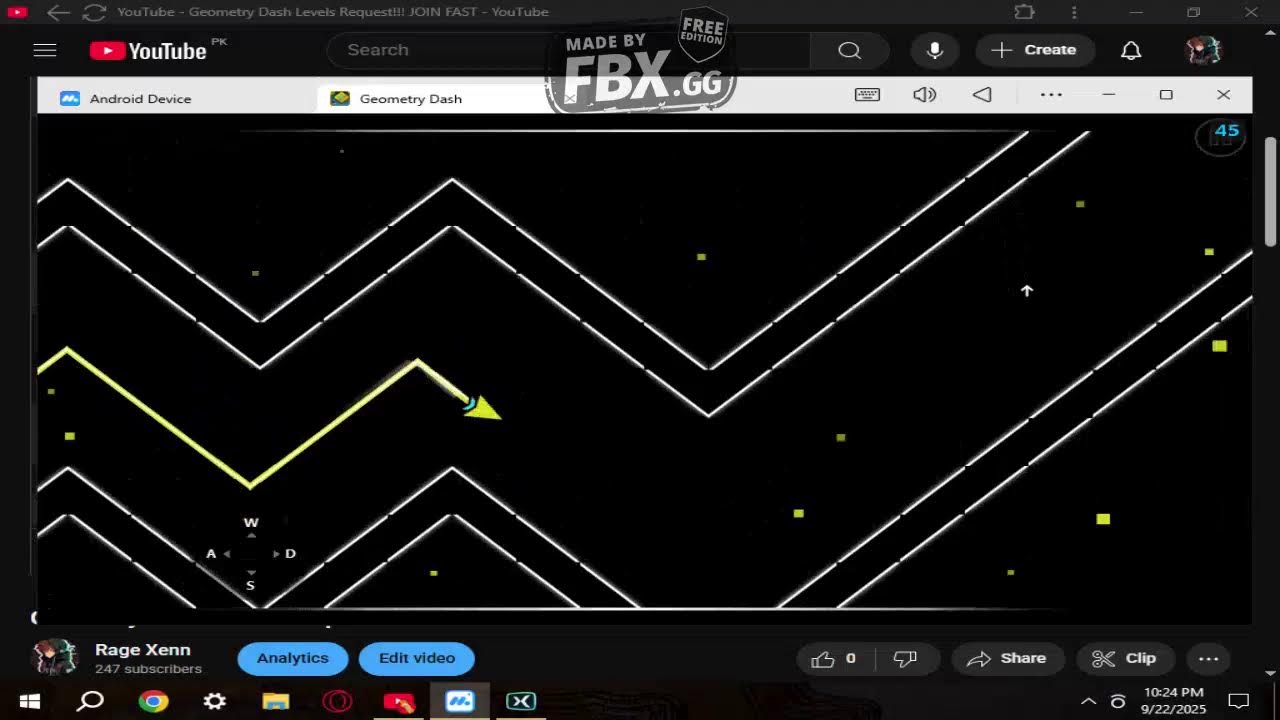Viewport: 1280px width, 720px height.
Task: Open the red app icon beside Opera
Action: click(x=399, y=701)
